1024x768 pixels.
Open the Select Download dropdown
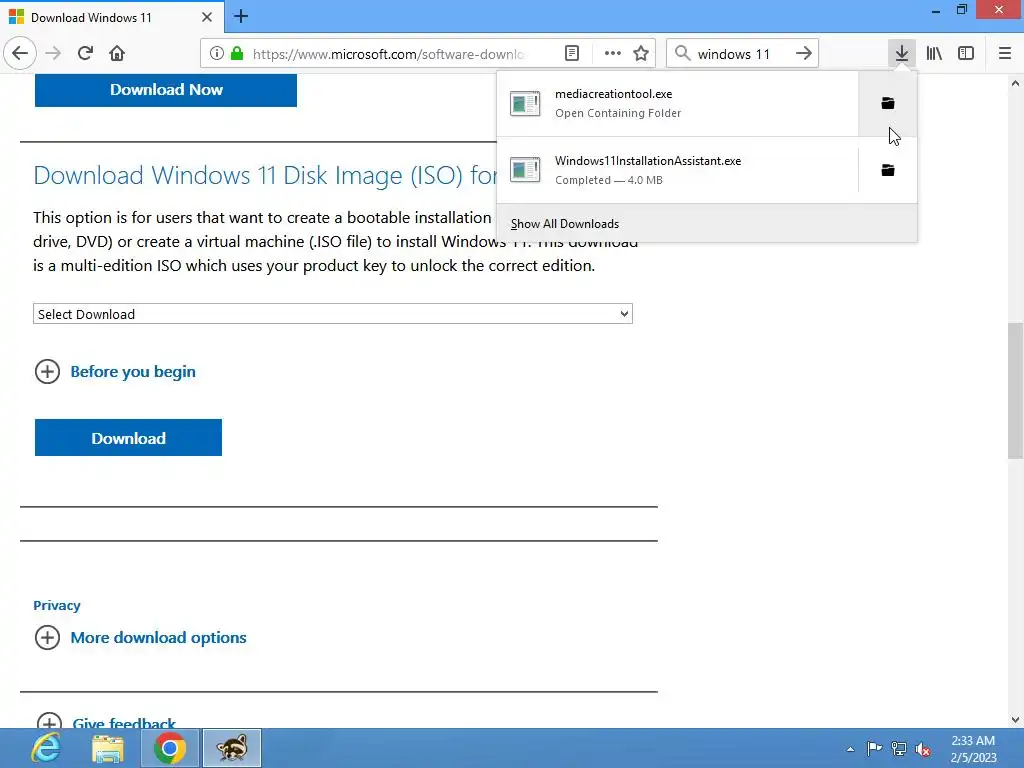(x=333, y=313)
